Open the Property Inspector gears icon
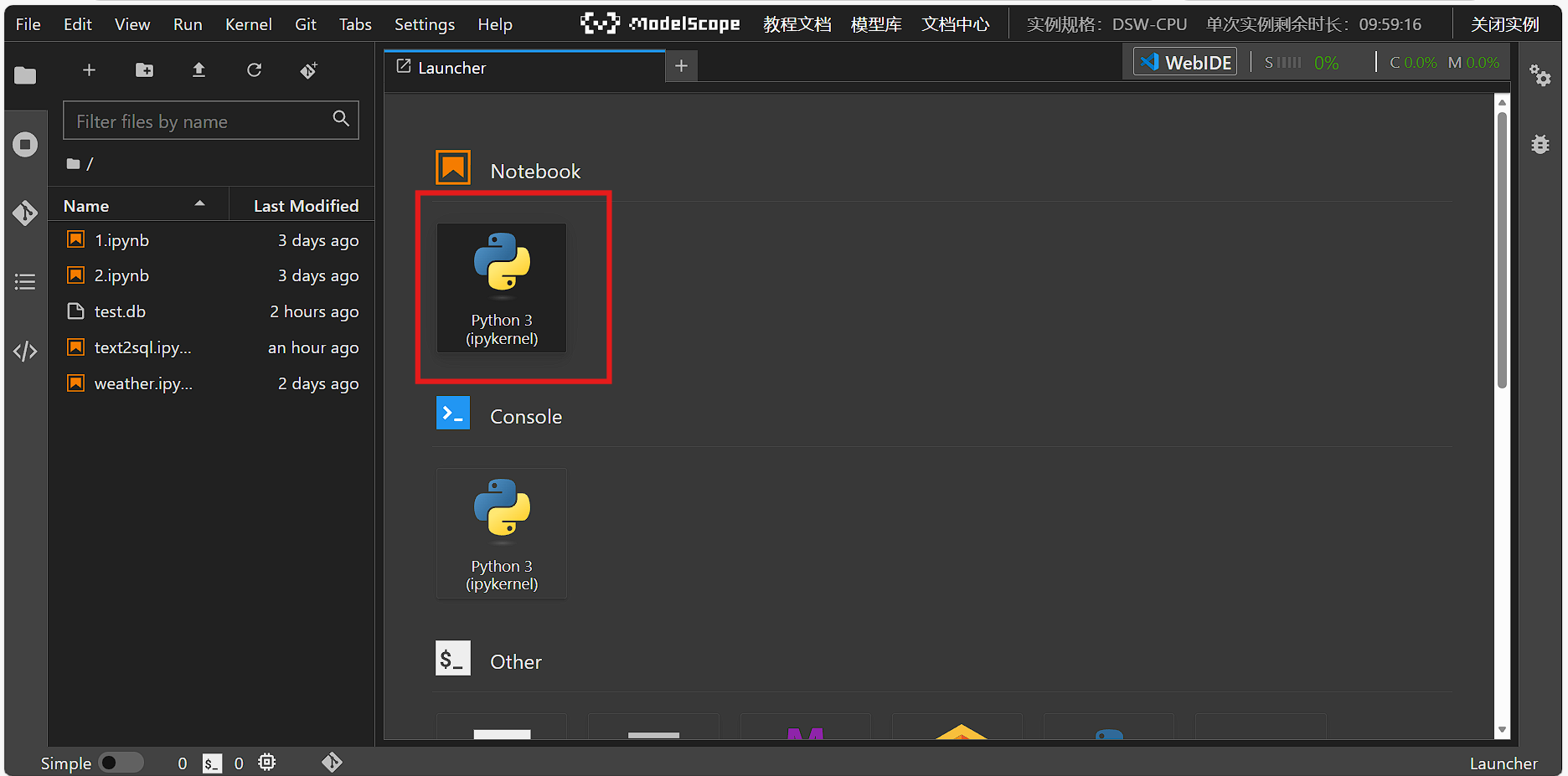 click(1540, 75)
